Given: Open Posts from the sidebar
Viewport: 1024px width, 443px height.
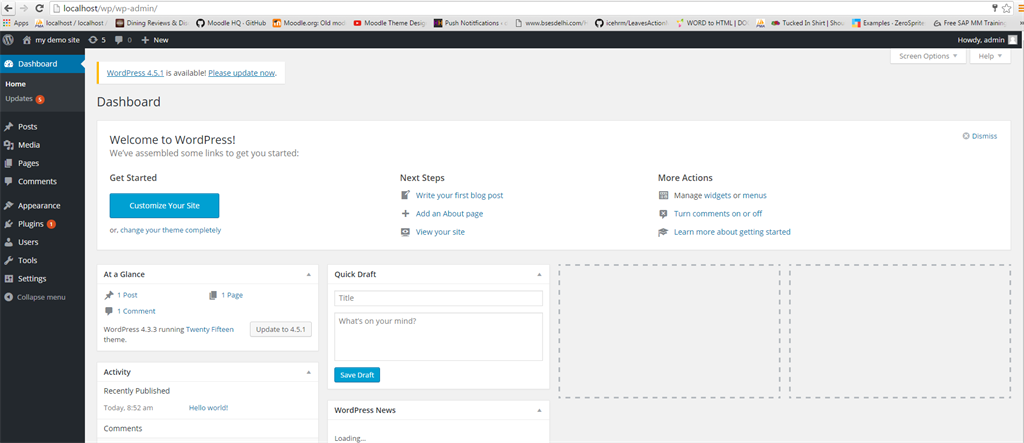Looking at the screenshot, I should pos(42,127).
